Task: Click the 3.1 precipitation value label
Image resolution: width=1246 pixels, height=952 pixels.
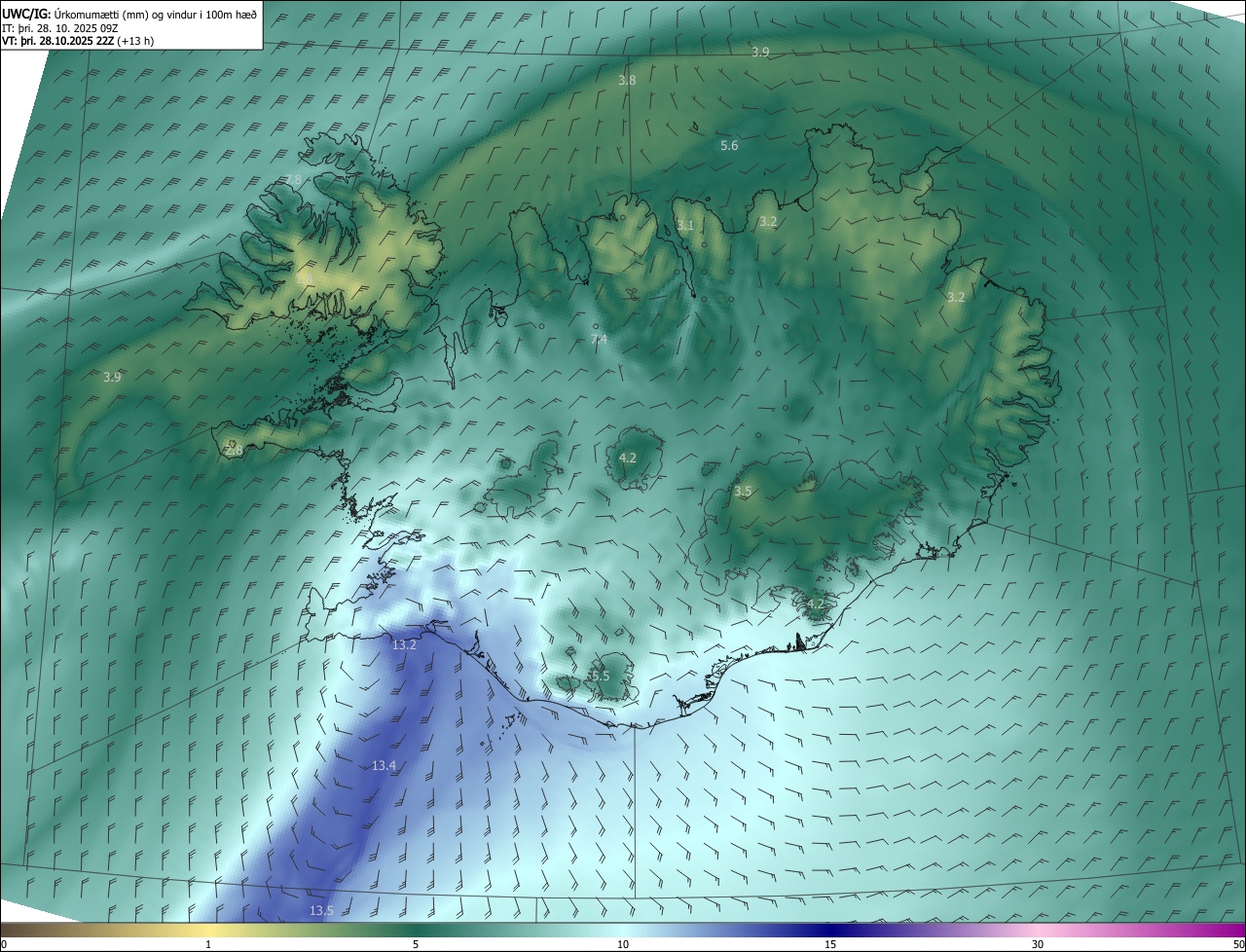Action: [x=685, y=225]
